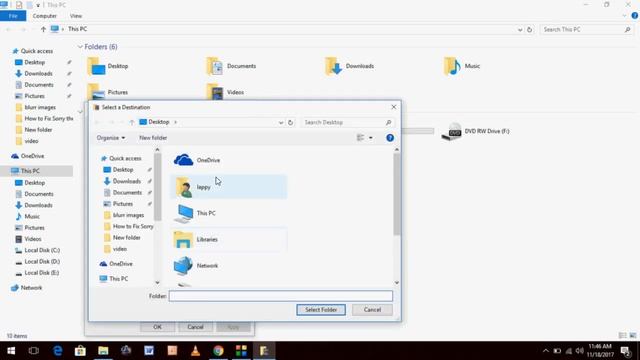Select Network in the dialog file list
Viewport: 640px width, 360px height.
229,265
